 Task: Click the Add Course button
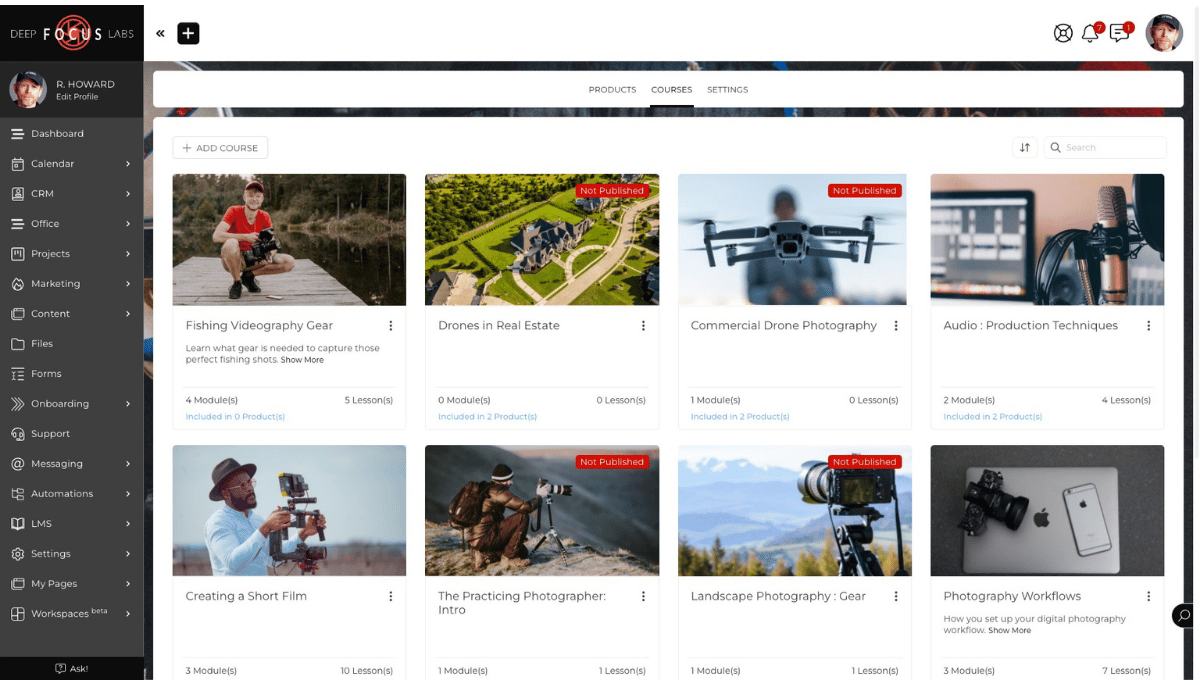(x=220, y=147)
